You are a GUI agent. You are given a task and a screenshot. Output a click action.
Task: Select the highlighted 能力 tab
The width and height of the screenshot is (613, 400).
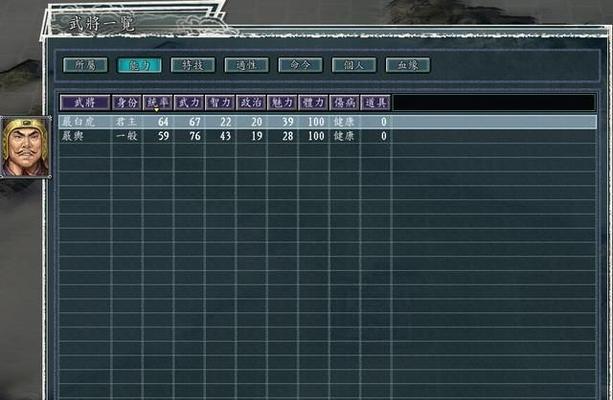[x=139, y=65]
